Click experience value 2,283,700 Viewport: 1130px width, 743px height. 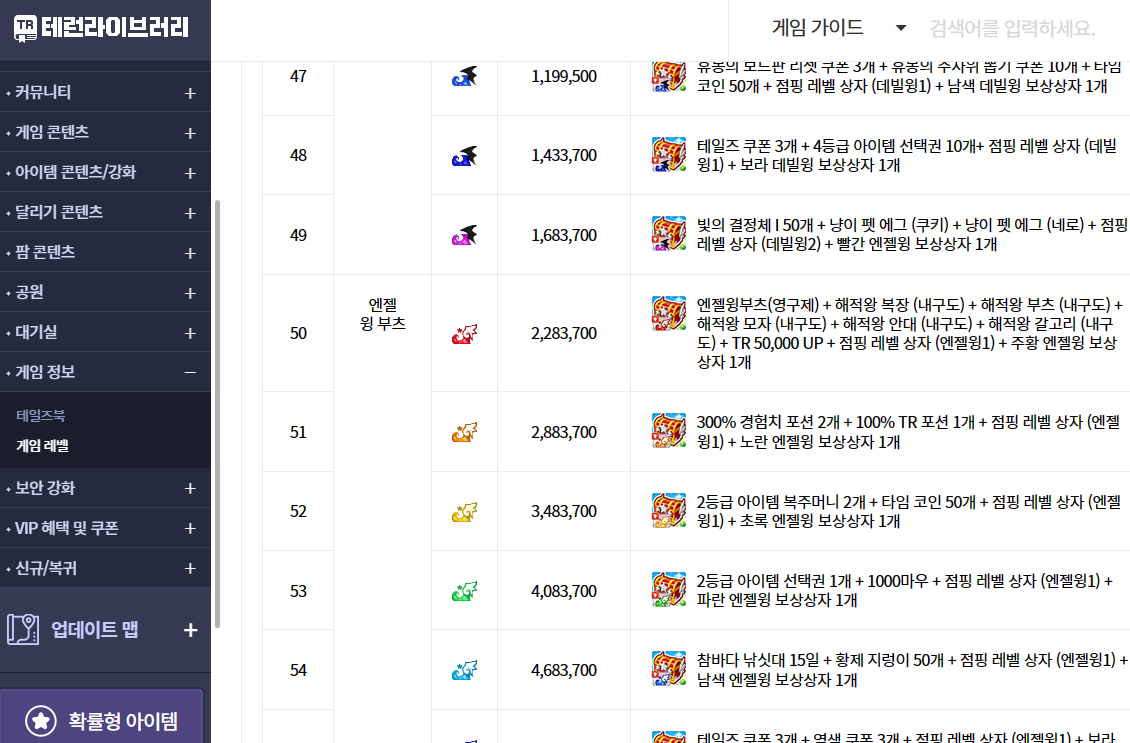point(564,334)
